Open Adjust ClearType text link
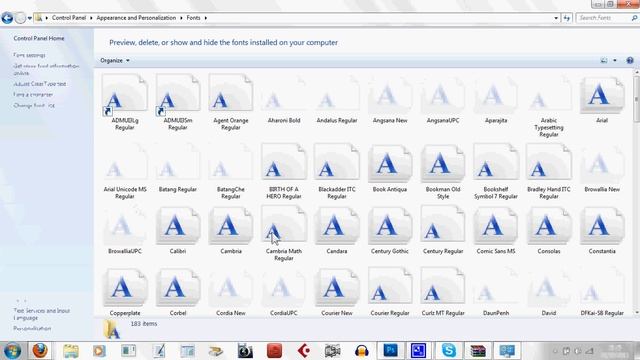640x360 pixels. click(40, 84)
